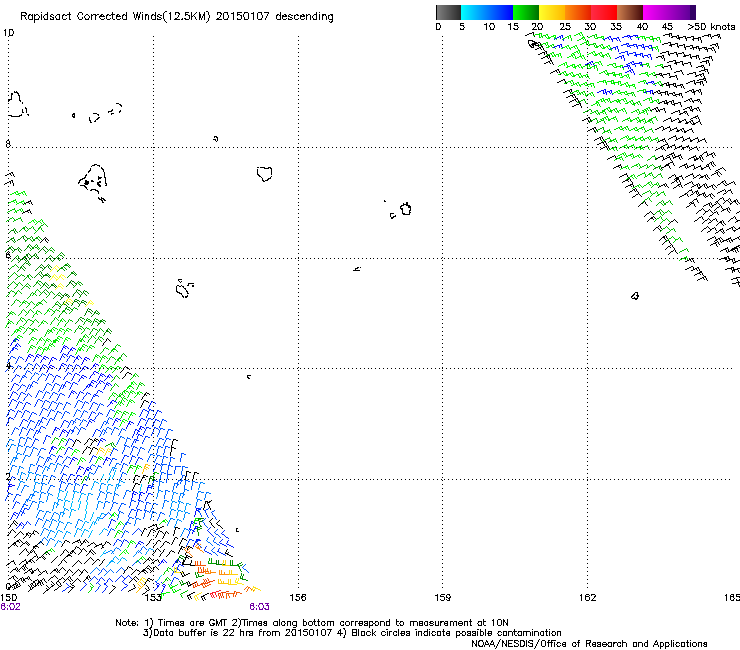Click the '159' longitude axis label

[442, 598]
